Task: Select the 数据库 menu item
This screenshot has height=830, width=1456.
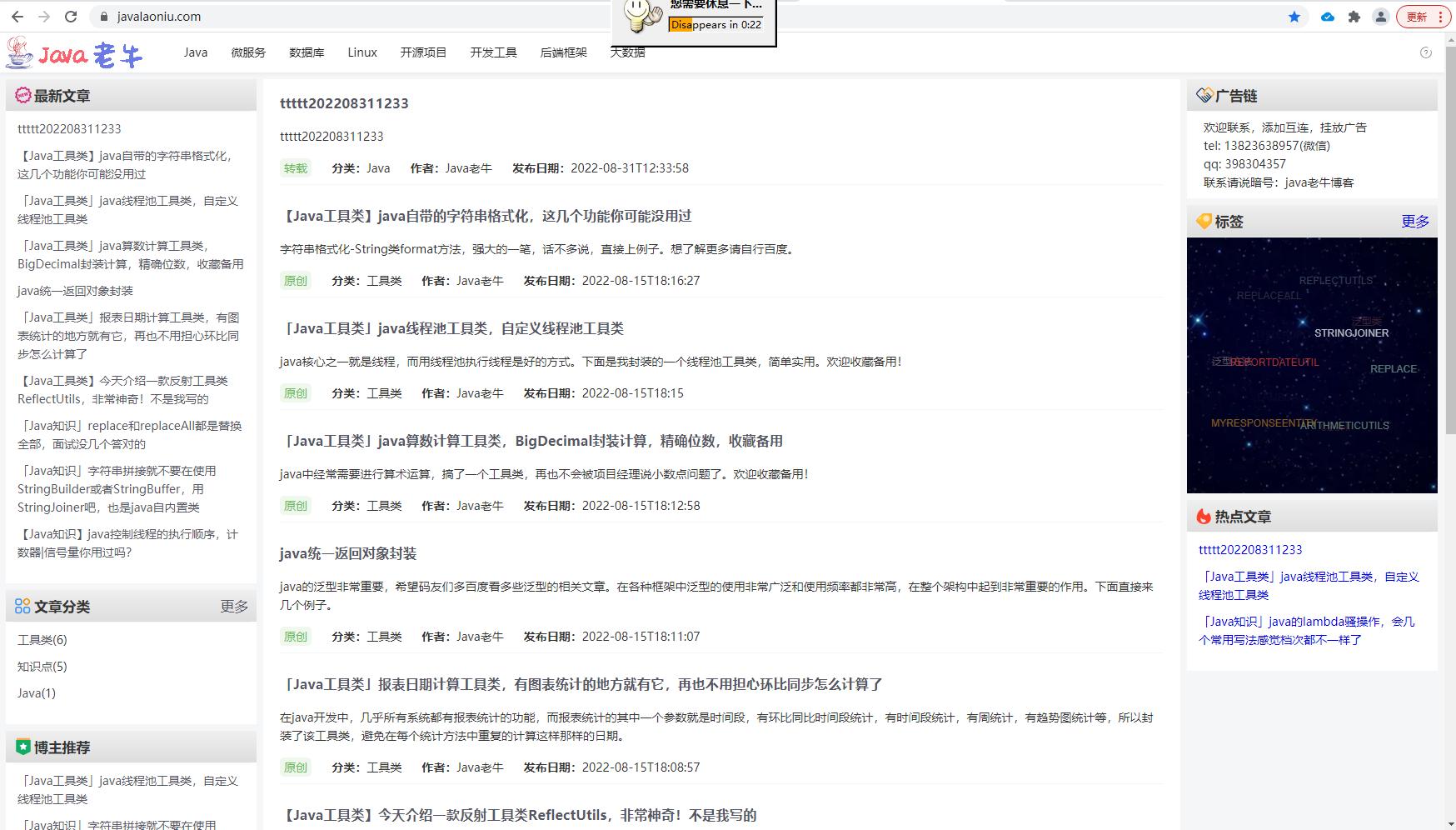Action: click(x=306, y=52)
